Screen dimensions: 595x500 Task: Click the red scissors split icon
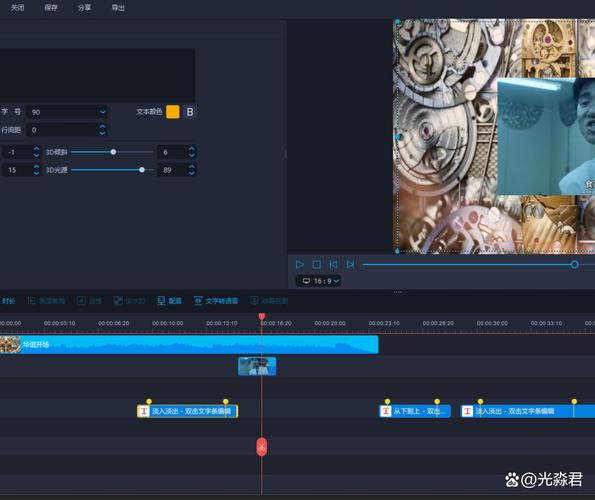(x=261, y=447)
